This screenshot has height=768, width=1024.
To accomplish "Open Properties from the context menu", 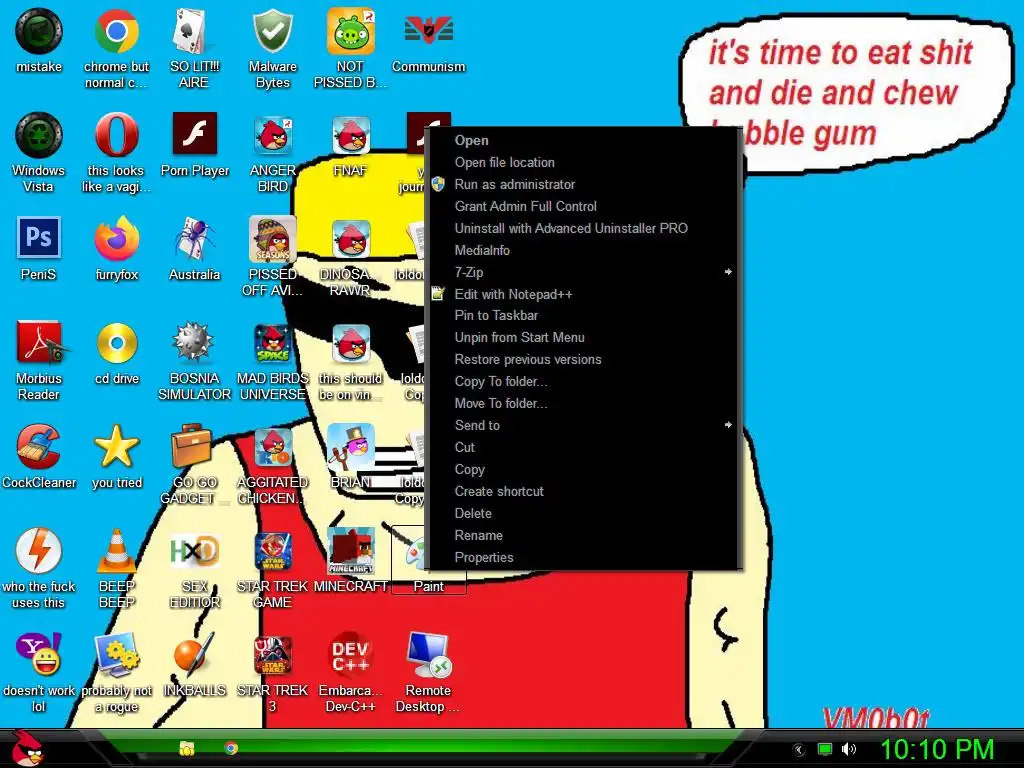I will [x=583, y=558].
